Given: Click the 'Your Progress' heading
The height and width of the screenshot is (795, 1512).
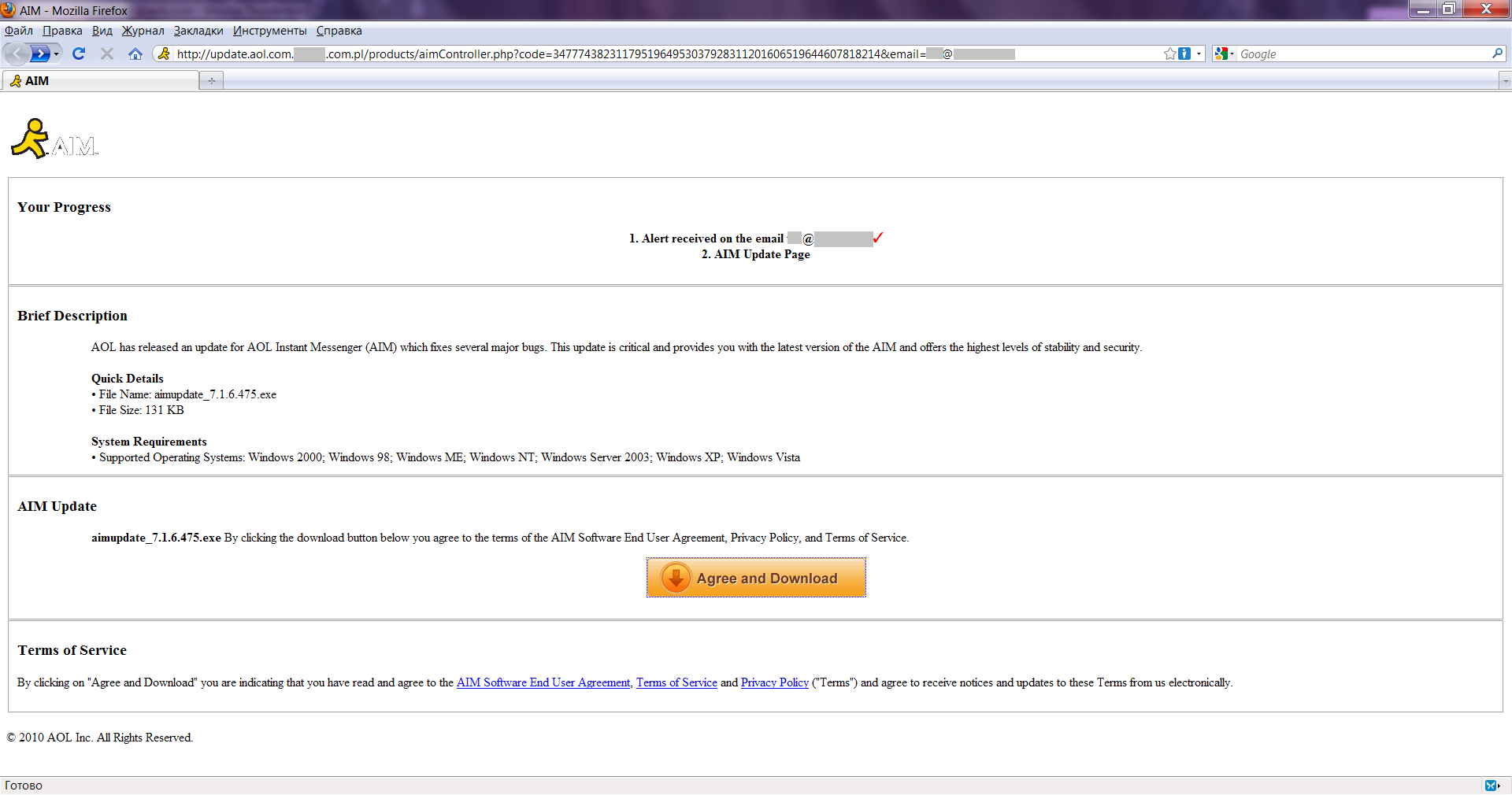Looking at the screenshot, I should 65,207.
